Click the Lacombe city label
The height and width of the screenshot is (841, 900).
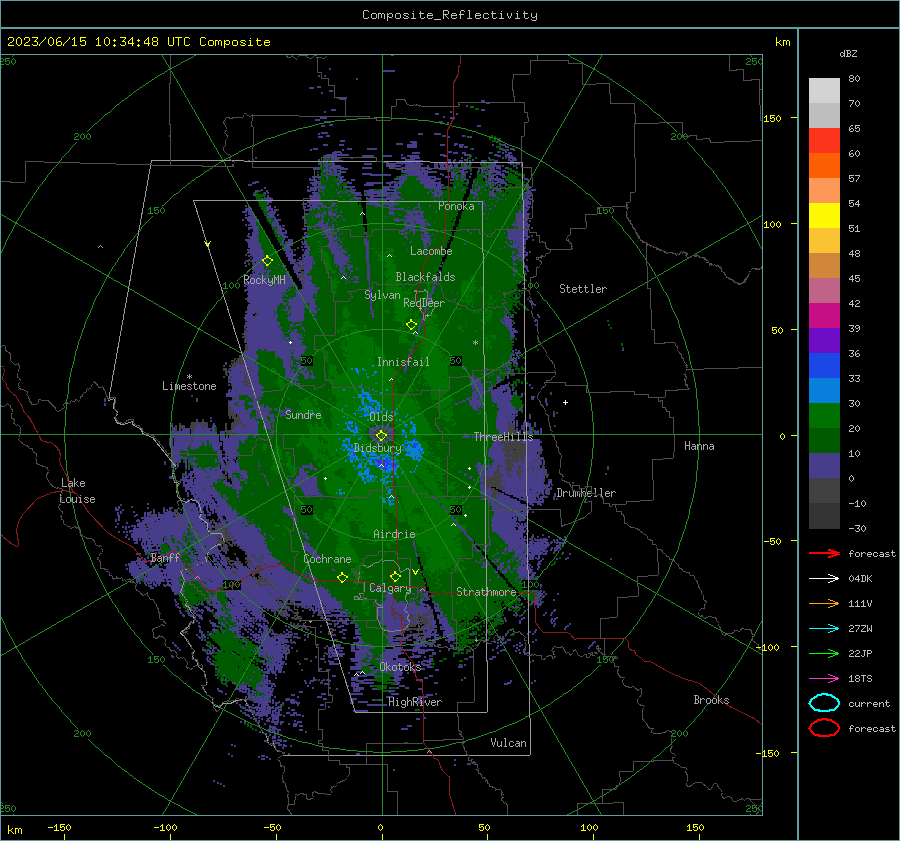point(431,251)
